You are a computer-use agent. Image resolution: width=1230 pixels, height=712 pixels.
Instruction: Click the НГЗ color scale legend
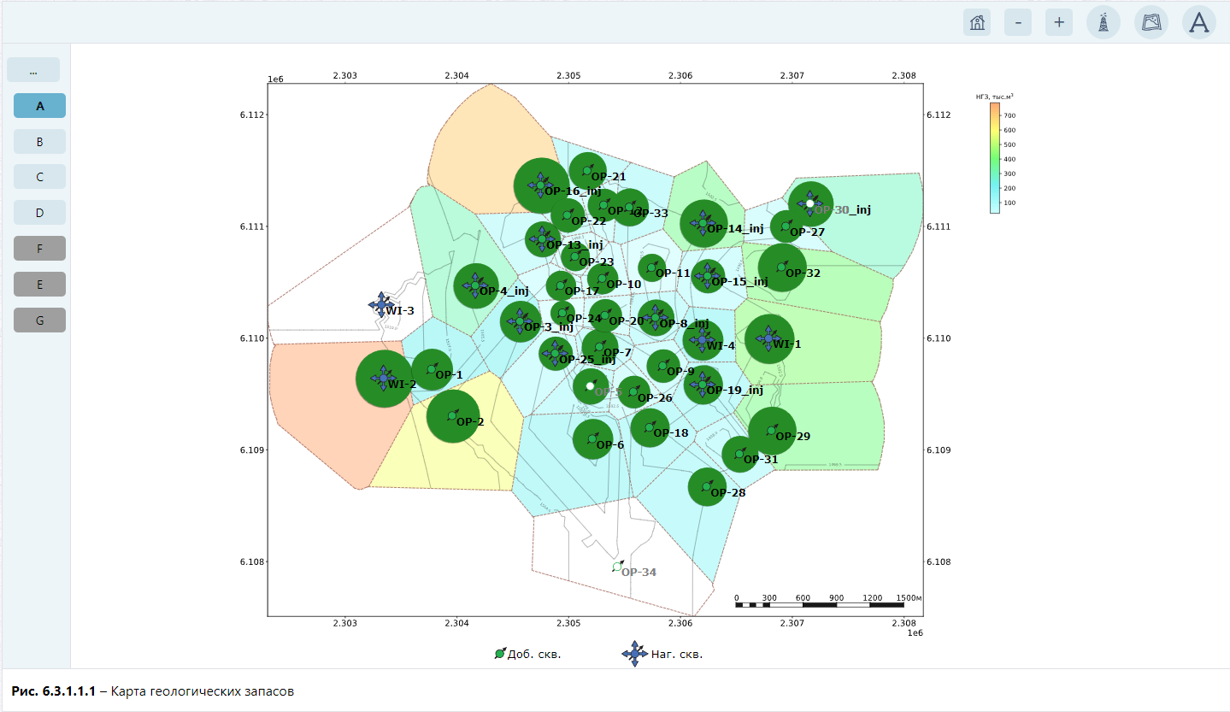(x=995, y=158)
